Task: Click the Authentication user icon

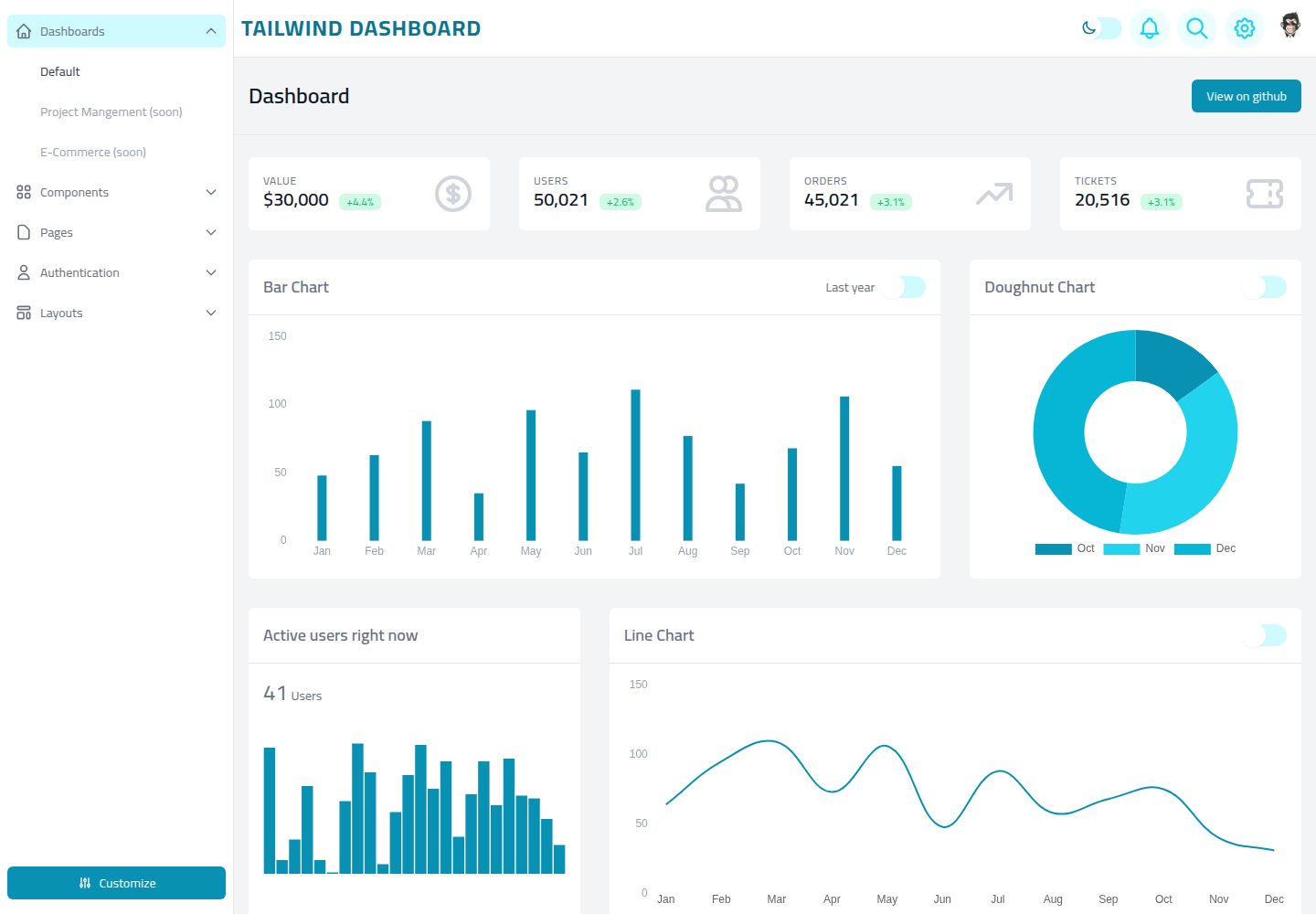Action: 24,272
